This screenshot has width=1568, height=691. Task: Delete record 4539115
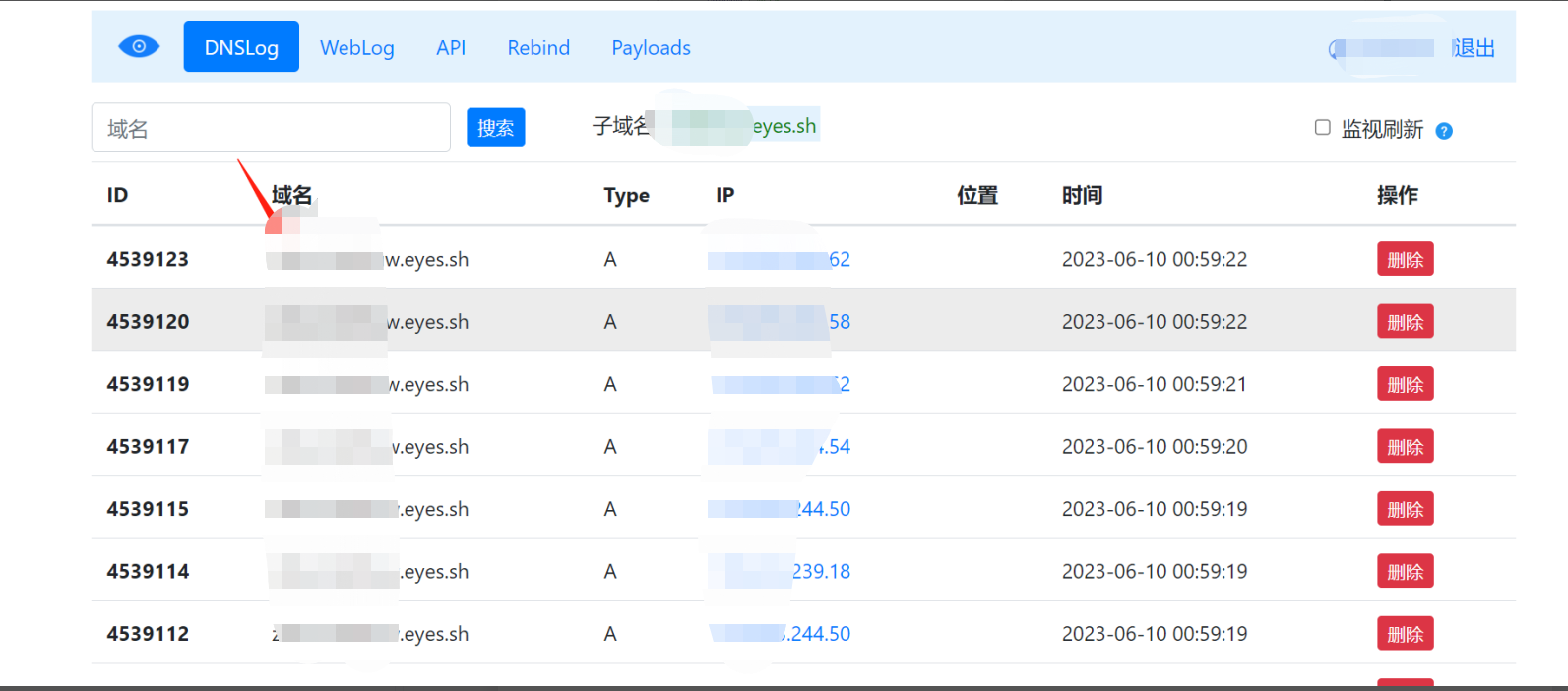[1405, 509]
